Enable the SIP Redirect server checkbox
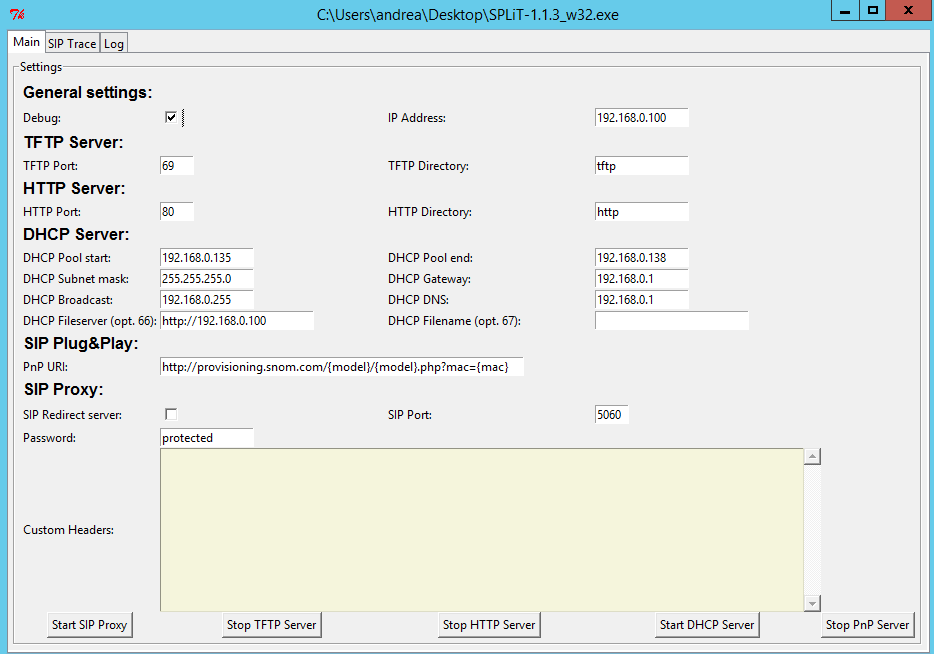Screen dimensions: 934x654 point(171,414)
